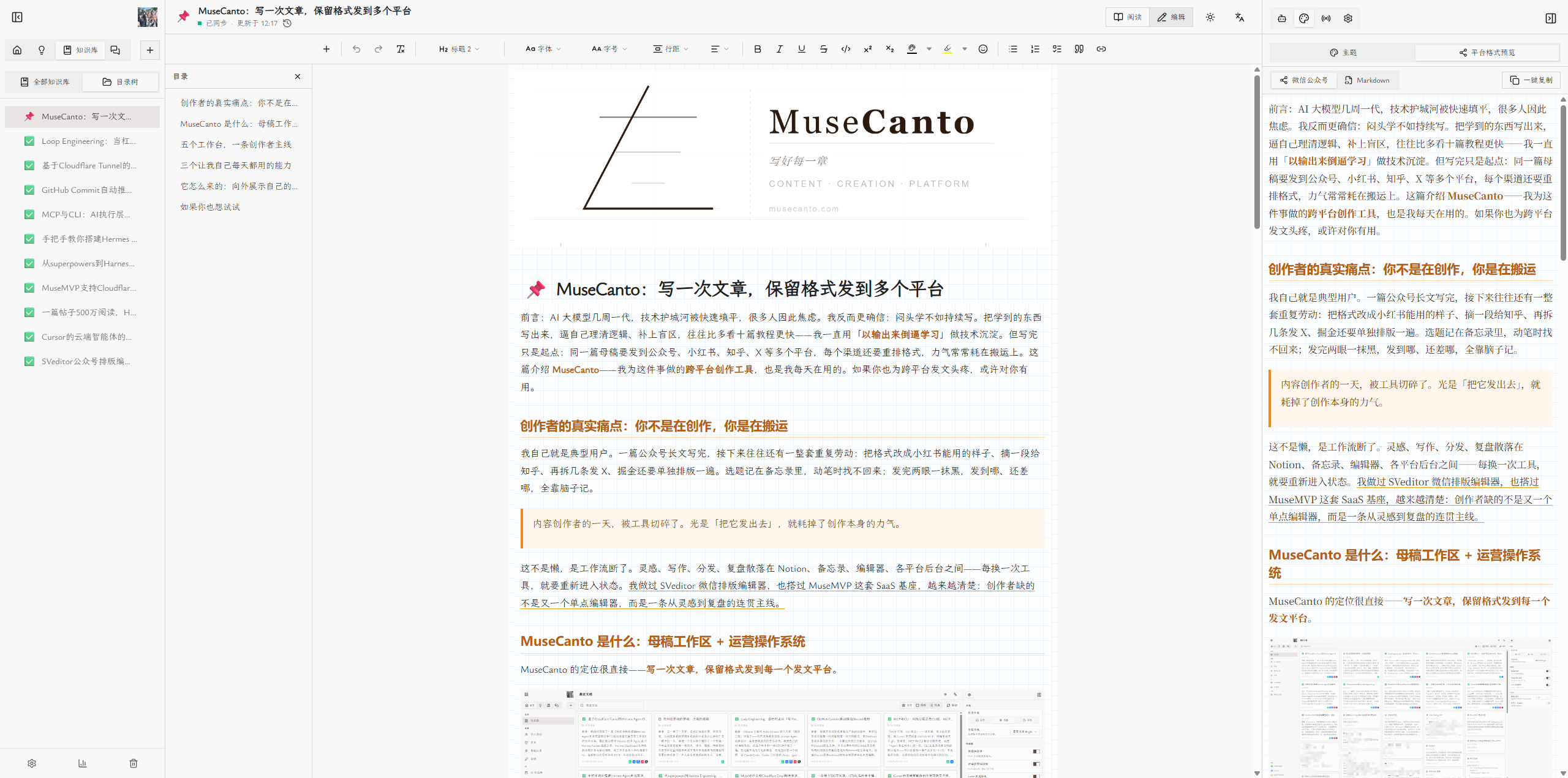
Task: Redo the last edit
Action: [379, 49]
